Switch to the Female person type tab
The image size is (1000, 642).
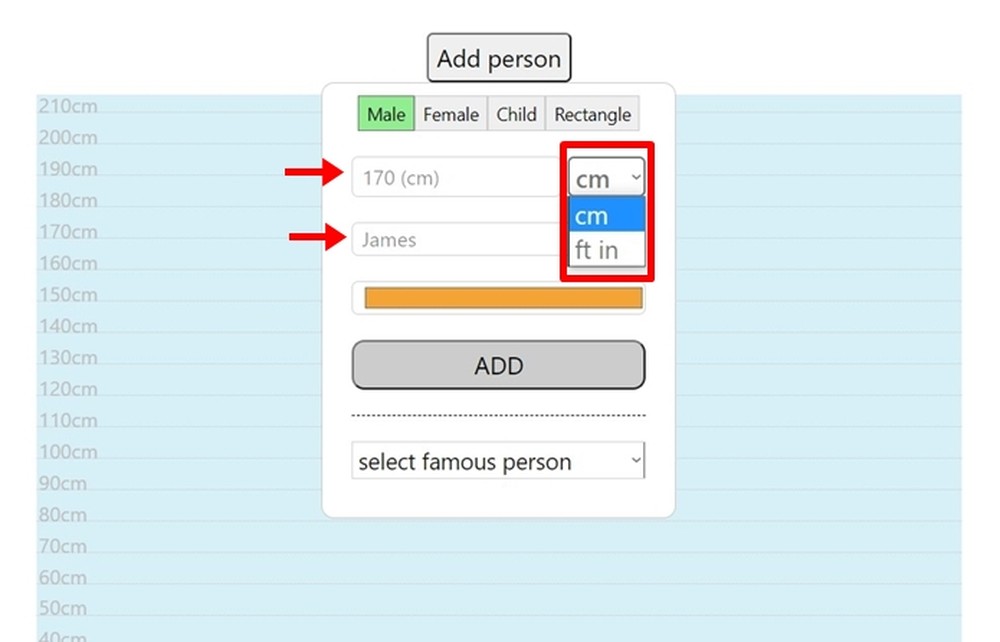coord(450,114)
